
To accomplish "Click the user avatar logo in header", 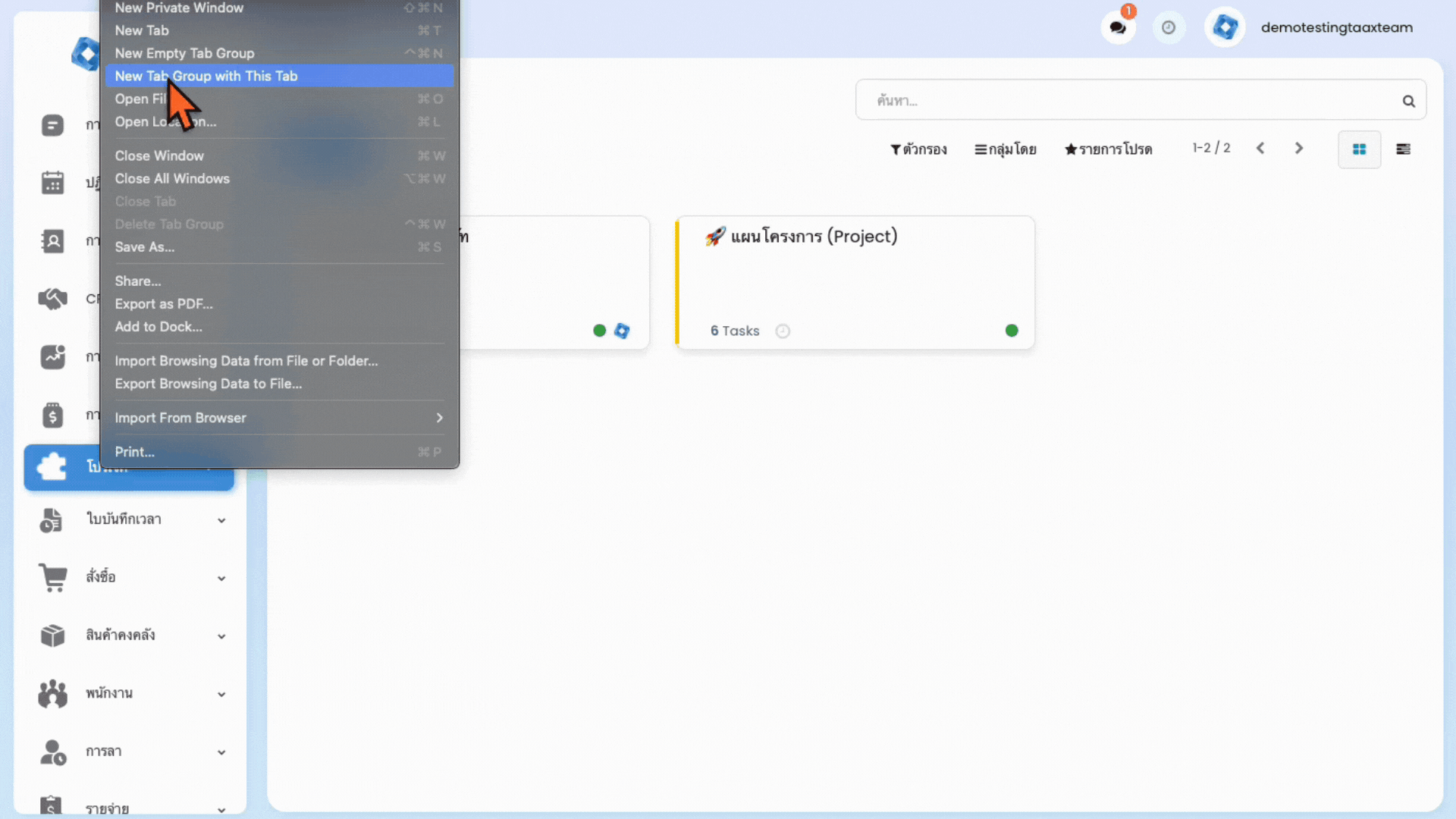I will point(1225,27).
